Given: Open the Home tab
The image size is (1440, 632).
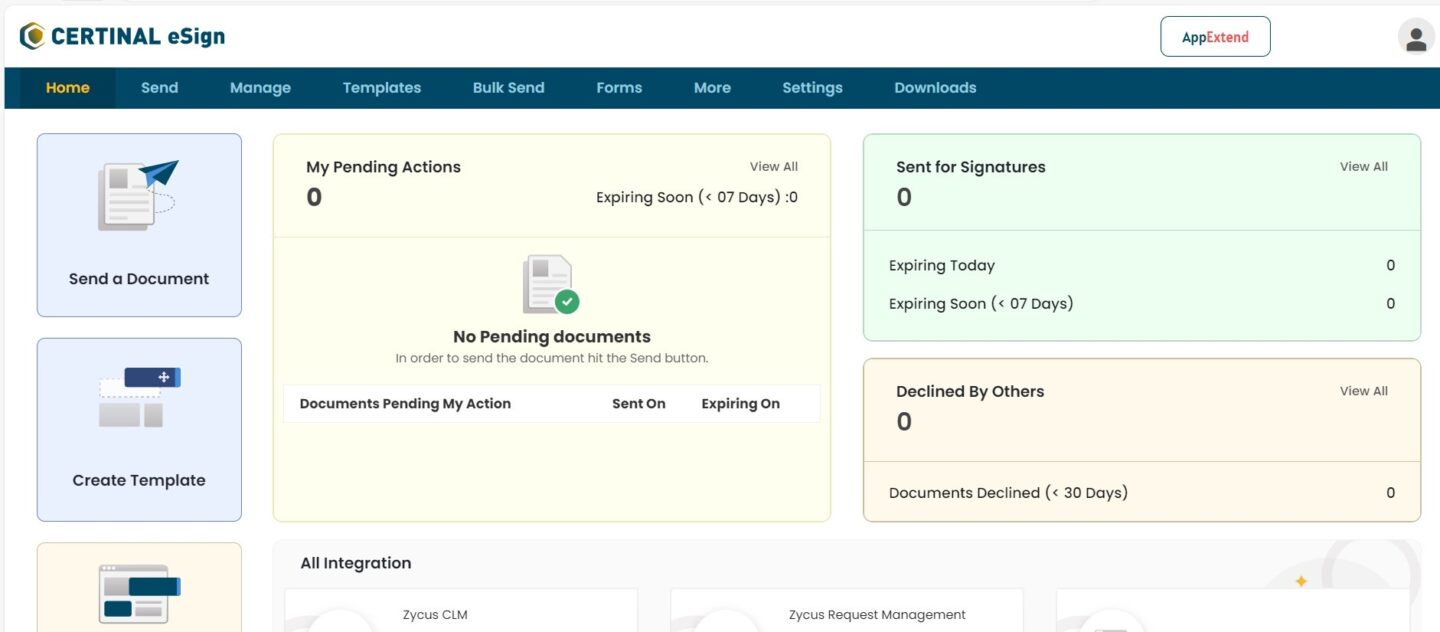Looking at the screenshot, I should (x=68, y=88).
